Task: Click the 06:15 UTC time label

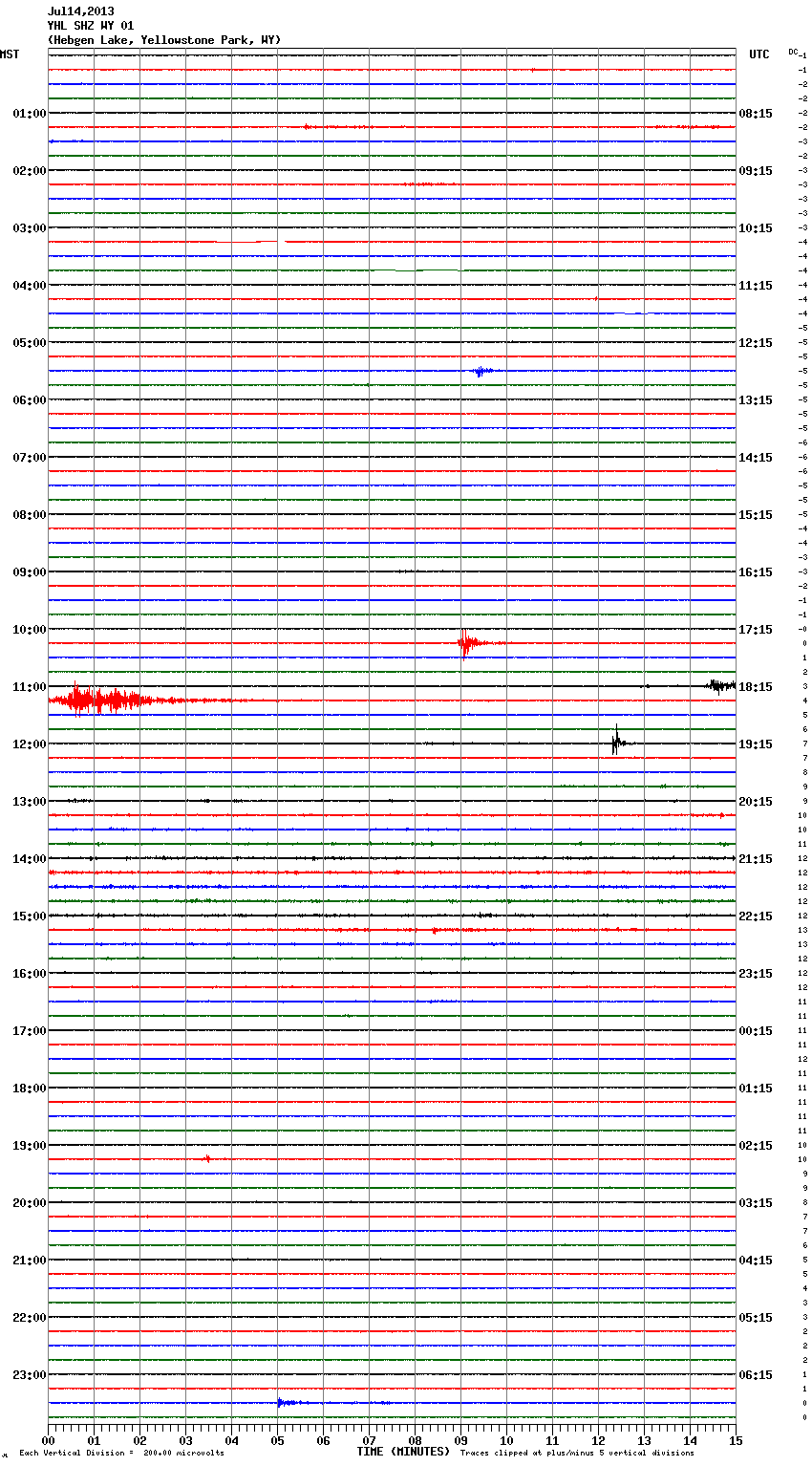Action: tap(756, 1375)
